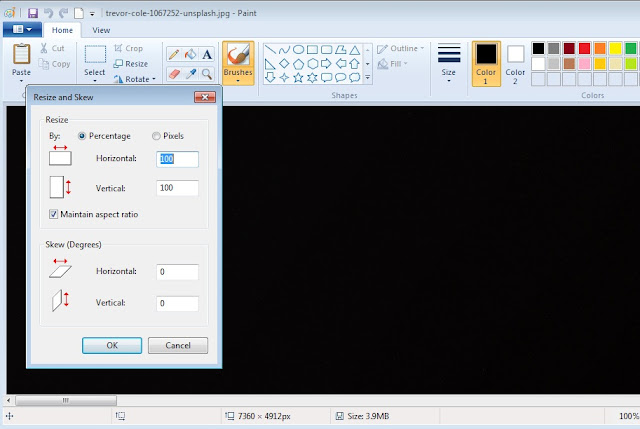
Task: Select the Eraser tool
Action: click(x=174, y=74)
